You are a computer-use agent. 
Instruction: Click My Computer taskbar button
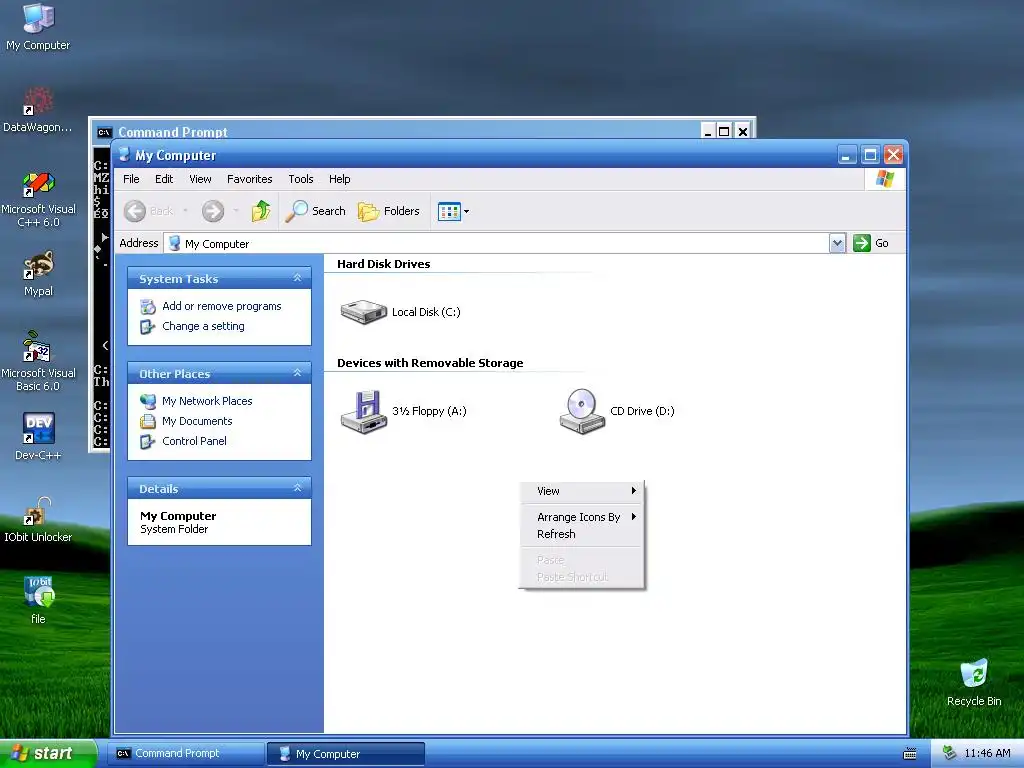tap(346, 754)
